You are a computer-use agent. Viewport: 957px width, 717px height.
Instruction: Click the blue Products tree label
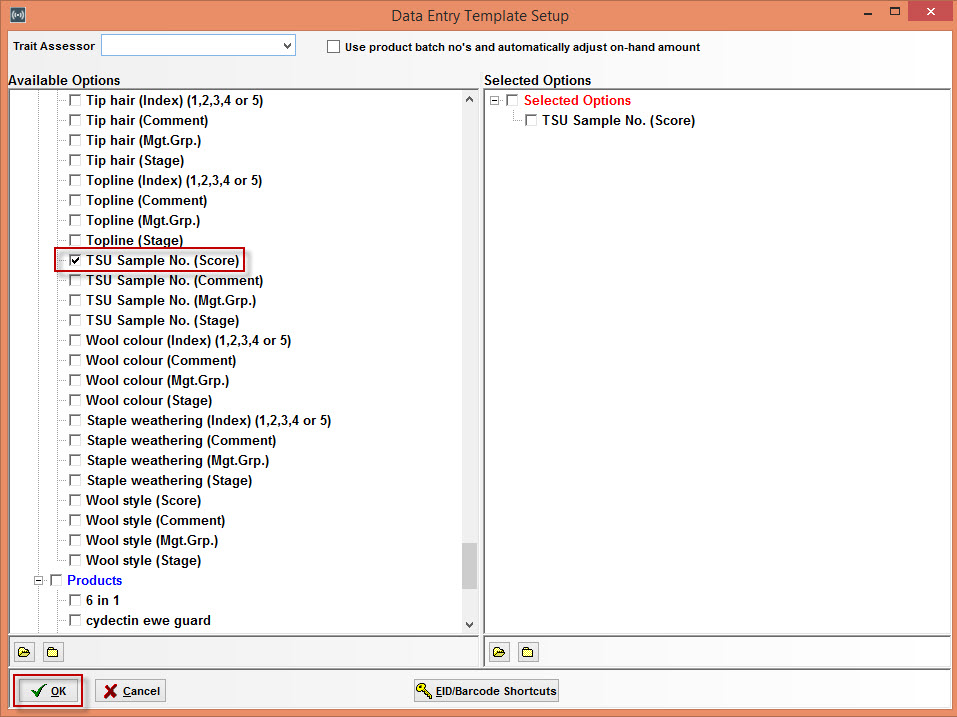tap(95, 580)
